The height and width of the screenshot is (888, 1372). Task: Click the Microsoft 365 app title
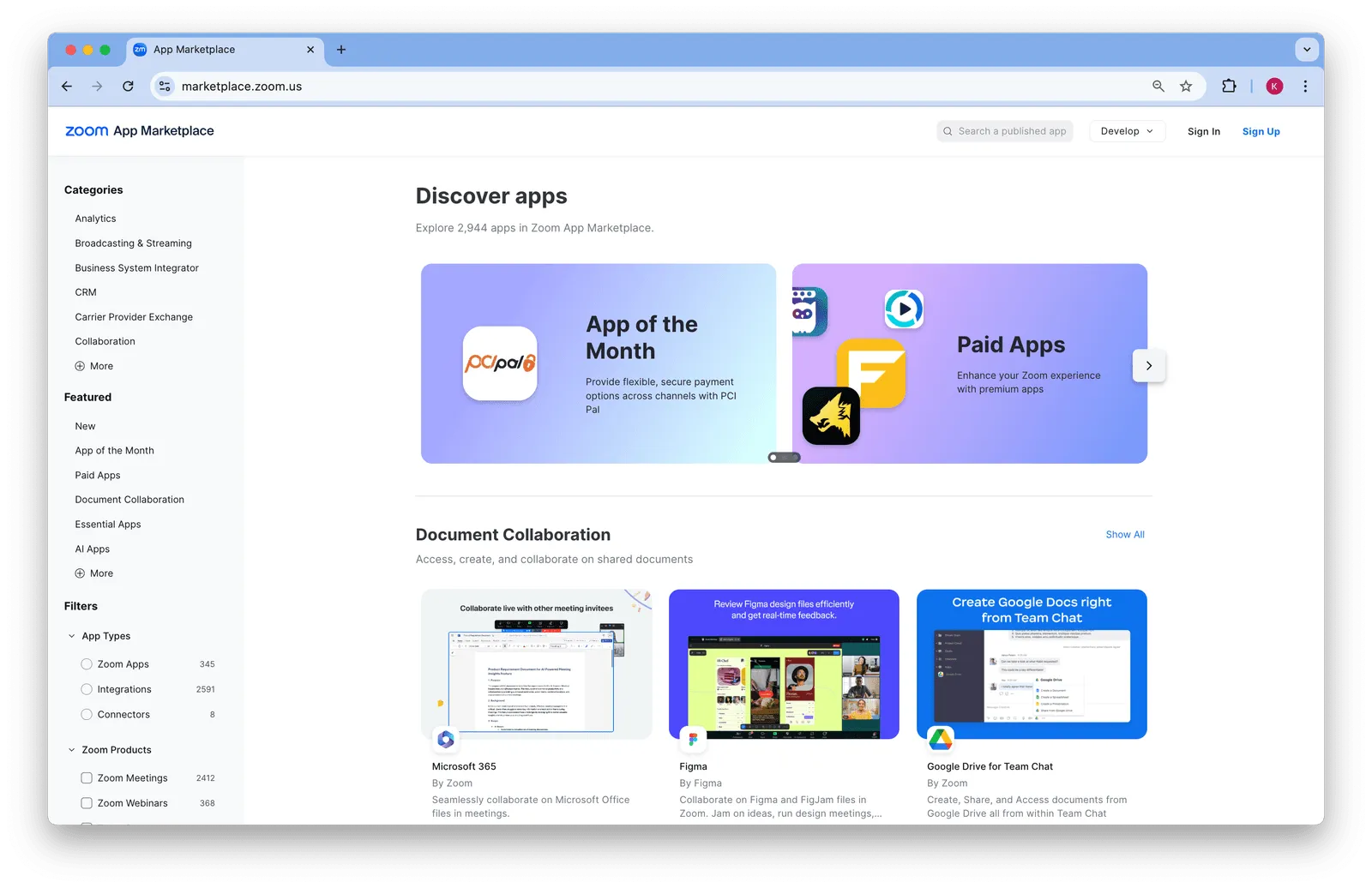(x=464, y=767)
